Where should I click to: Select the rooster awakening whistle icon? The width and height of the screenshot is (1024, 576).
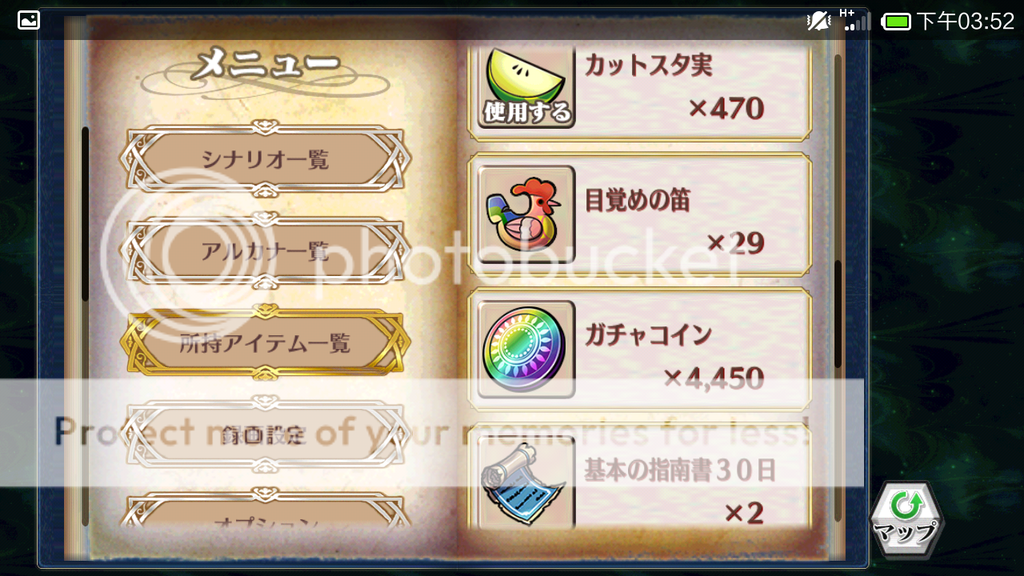click(526, 214)
